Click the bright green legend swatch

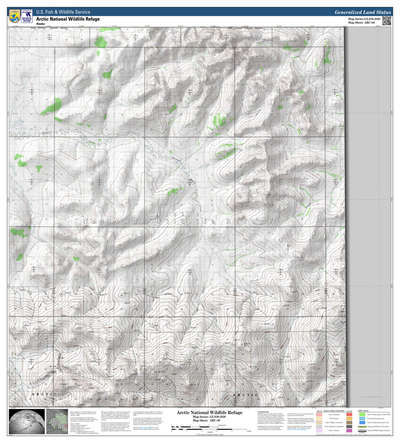click(362, 414)
